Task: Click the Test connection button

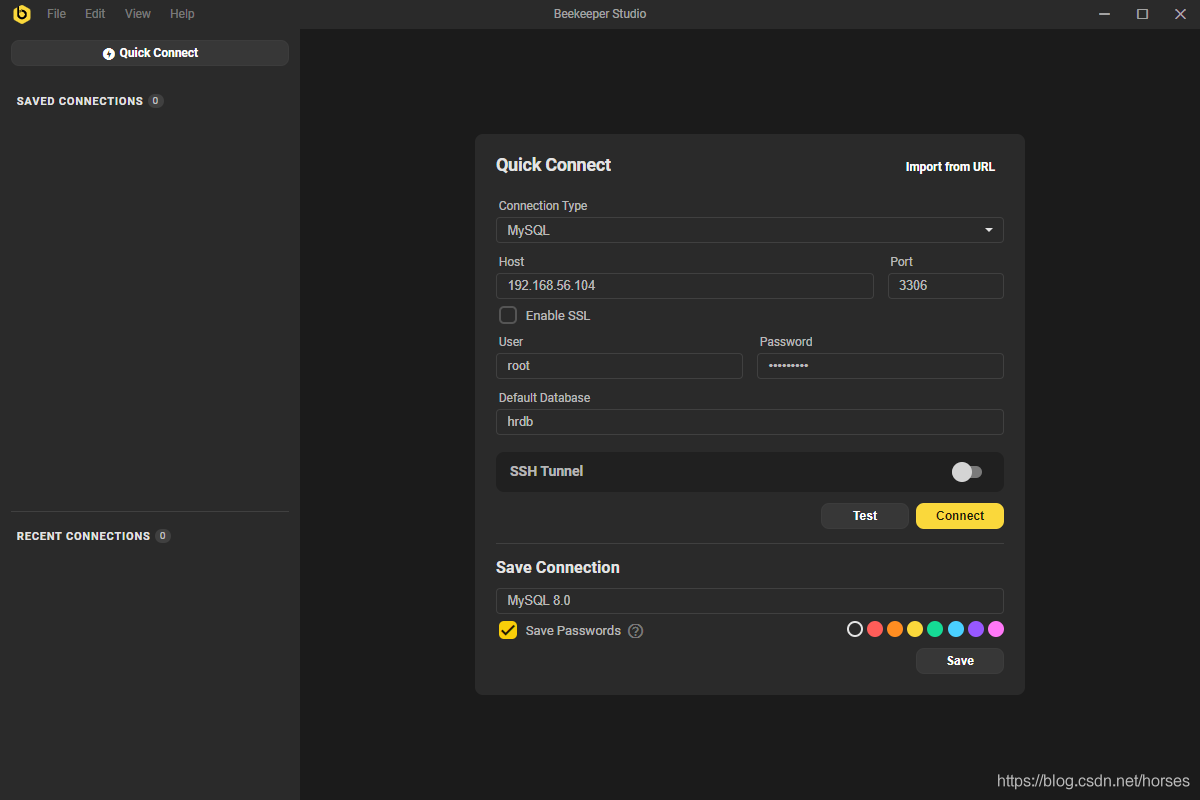Action: tap(865, 516)
